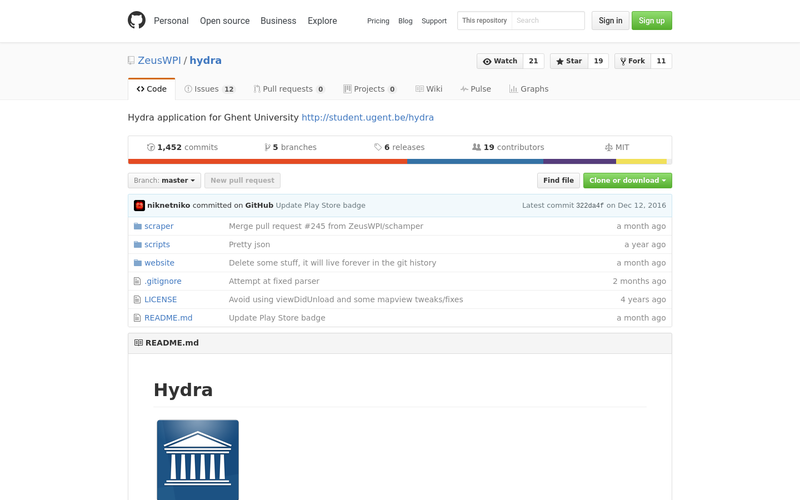This screenshot has width=800, height=500.
Task: Click the .gitignore file icon
Action: pyautogui.click(x=137, y=281)
